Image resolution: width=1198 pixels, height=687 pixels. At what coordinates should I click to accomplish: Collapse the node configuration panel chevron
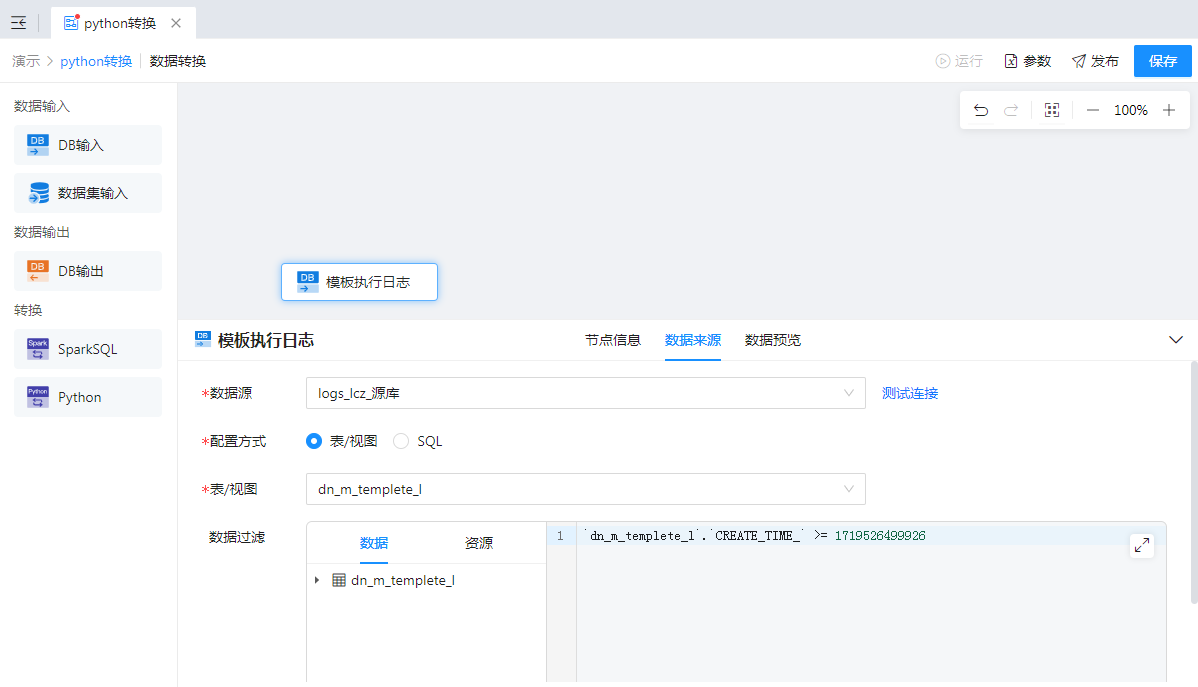coord(1176,340)
